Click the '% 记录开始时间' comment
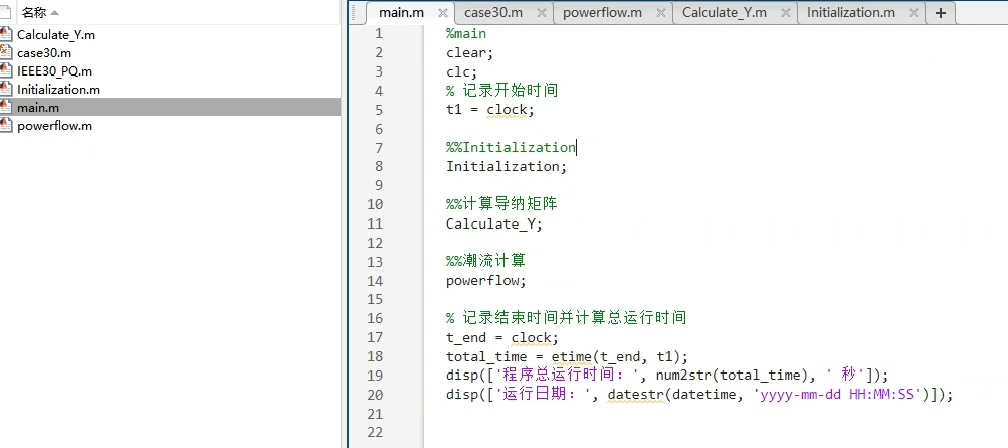This screenshot has width=1008, height=448. tap(501, 91)
